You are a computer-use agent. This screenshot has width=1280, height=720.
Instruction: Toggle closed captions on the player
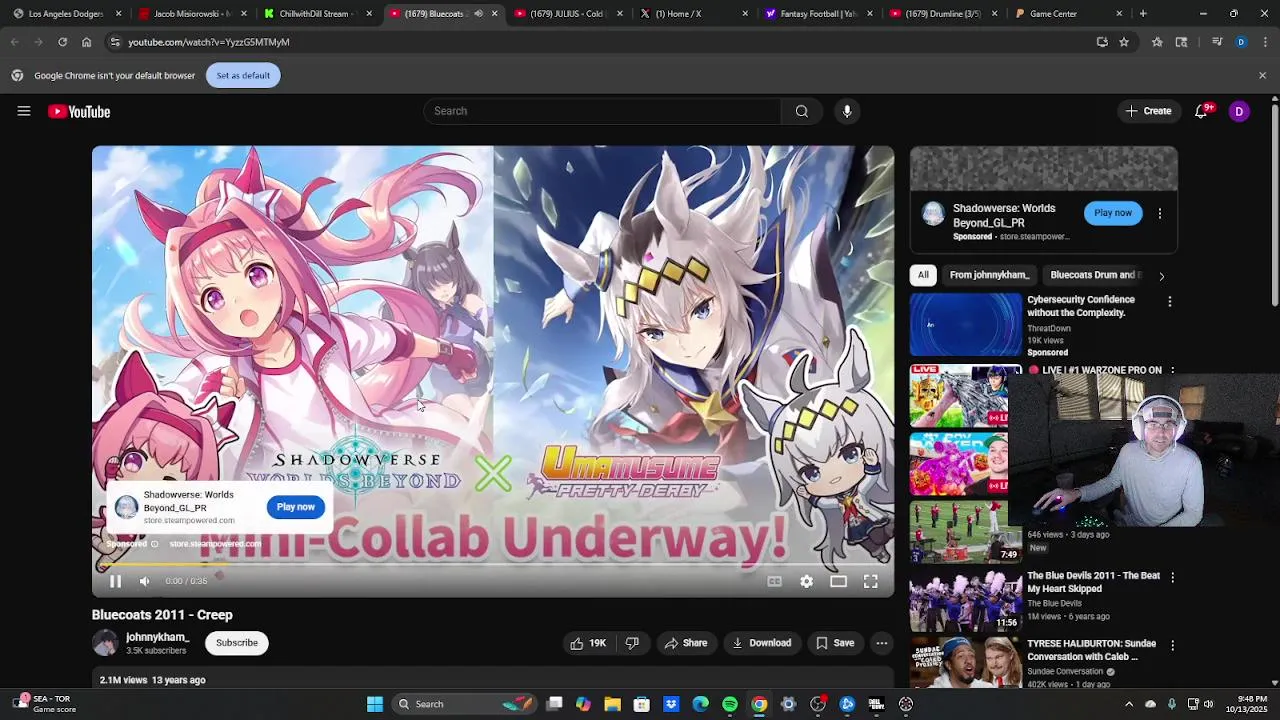tap(774, 581)
